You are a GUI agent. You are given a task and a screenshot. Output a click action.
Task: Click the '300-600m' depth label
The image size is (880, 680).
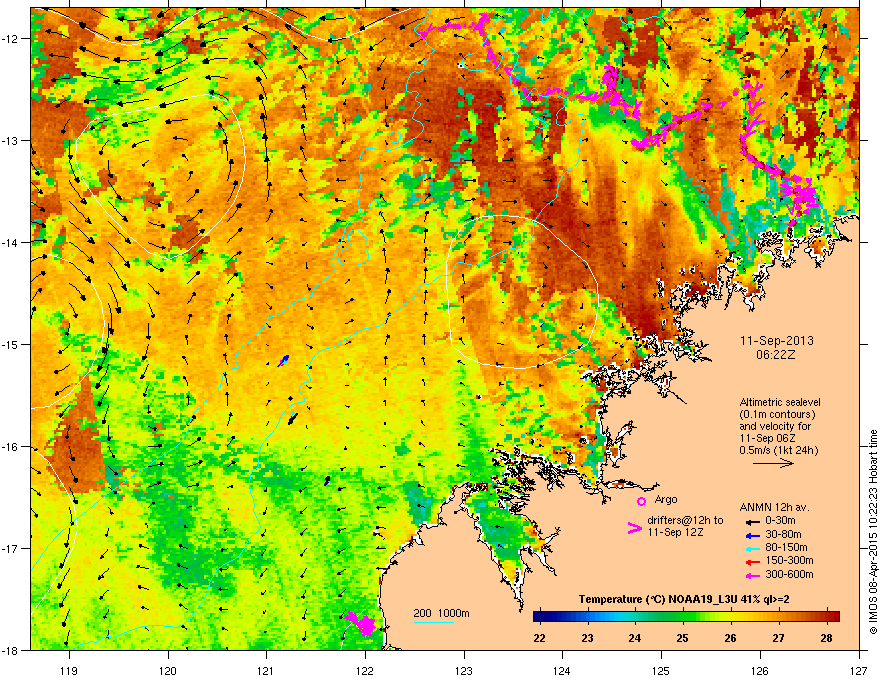(x=790, y=575)
